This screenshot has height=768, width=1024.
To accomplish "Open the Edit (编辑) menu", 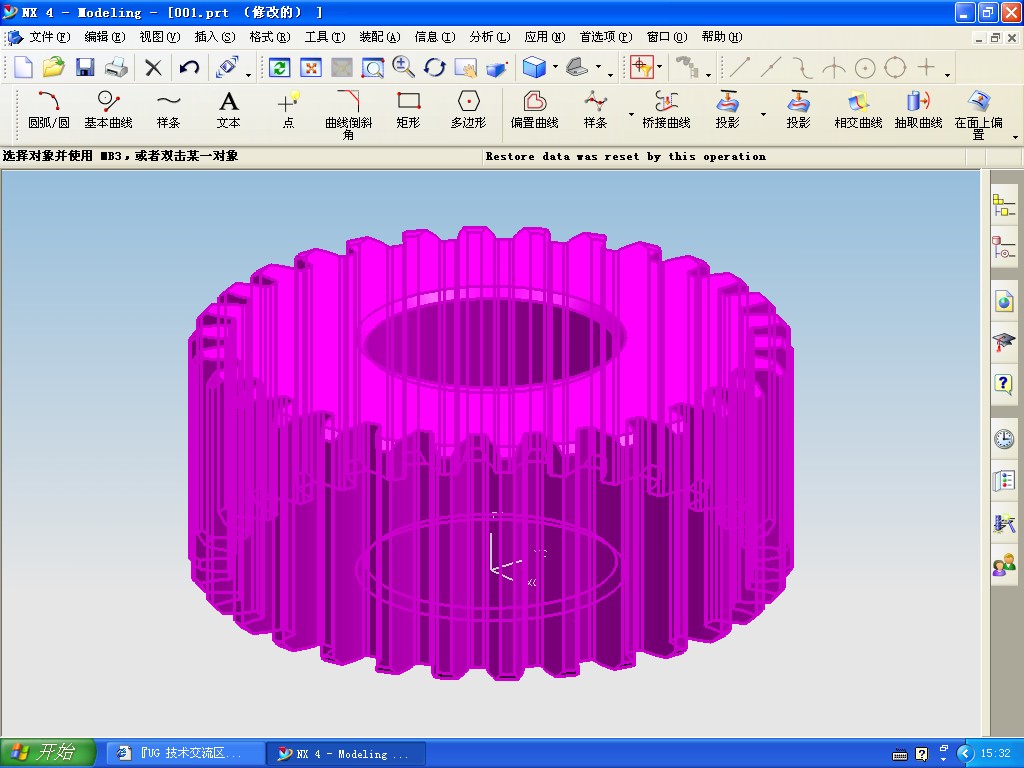I will [x=104, y=37].
